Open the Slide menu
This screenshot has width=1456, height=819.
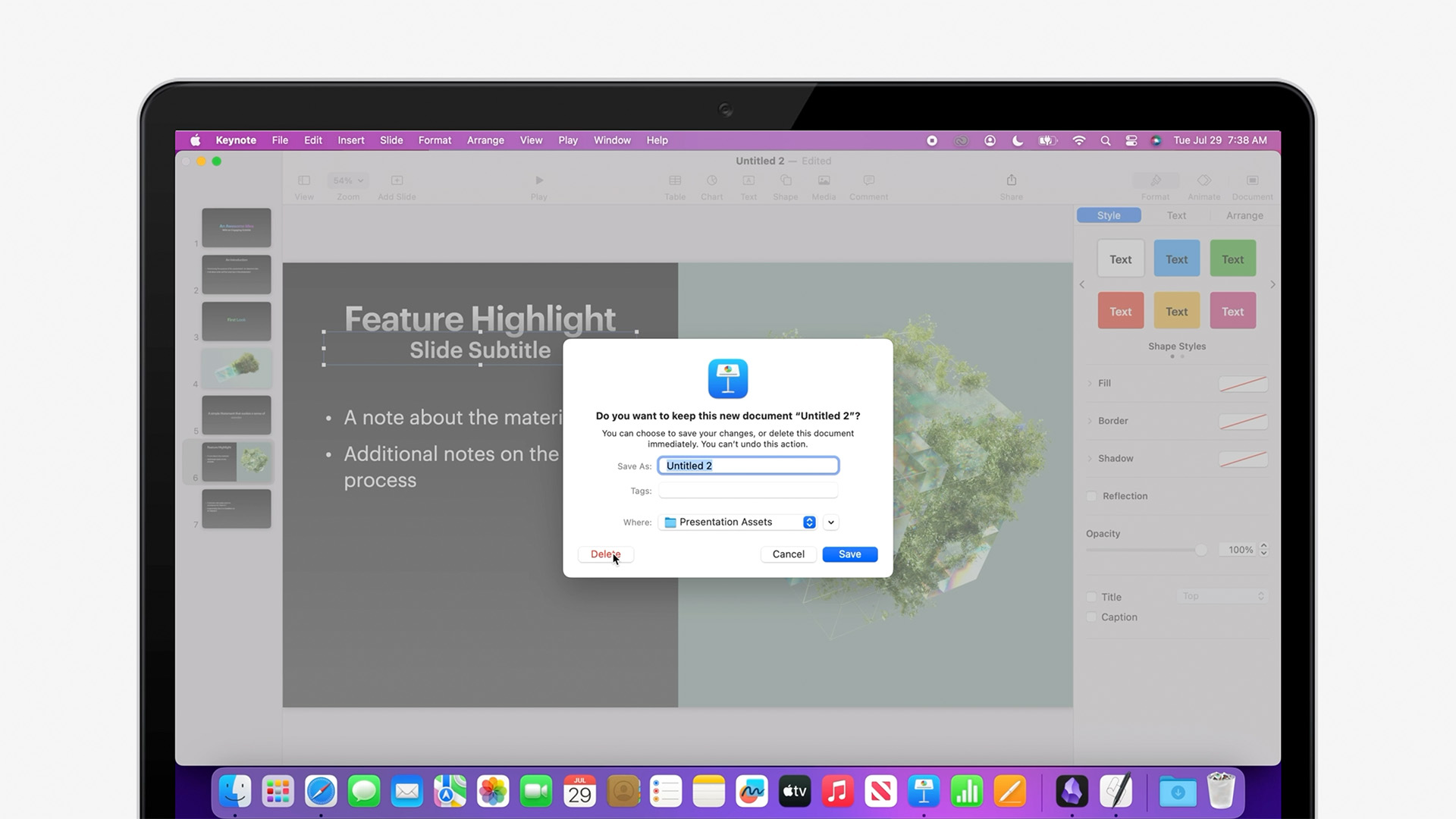click(391, 140)
